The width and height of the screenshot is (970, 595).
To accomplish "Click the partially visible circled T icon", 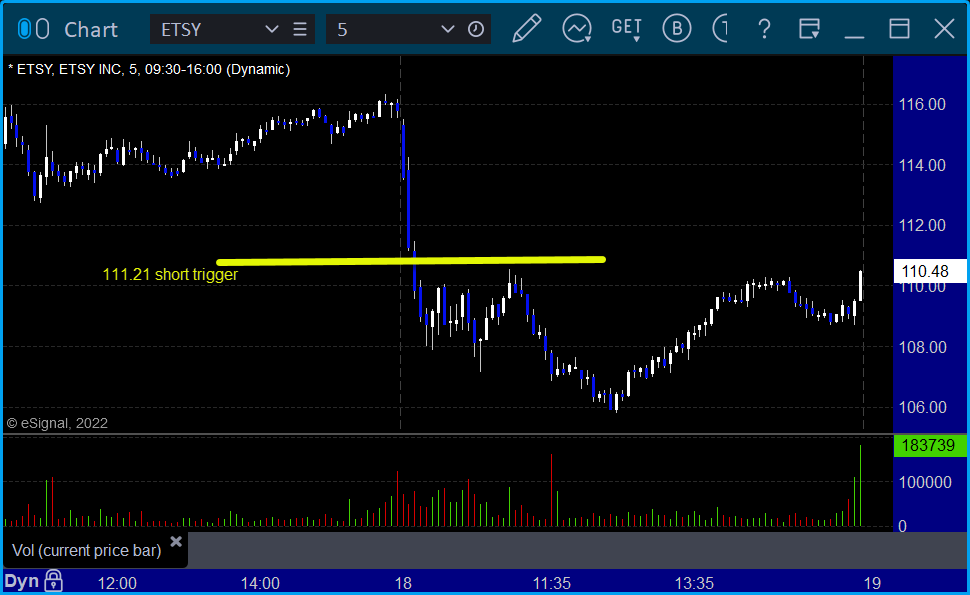I will click(x=721, y=29).
